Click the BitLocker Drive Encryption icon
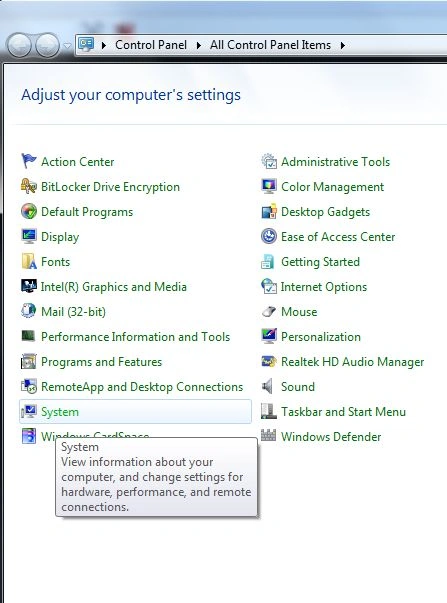The image size is (447, 603). point(28,187)
